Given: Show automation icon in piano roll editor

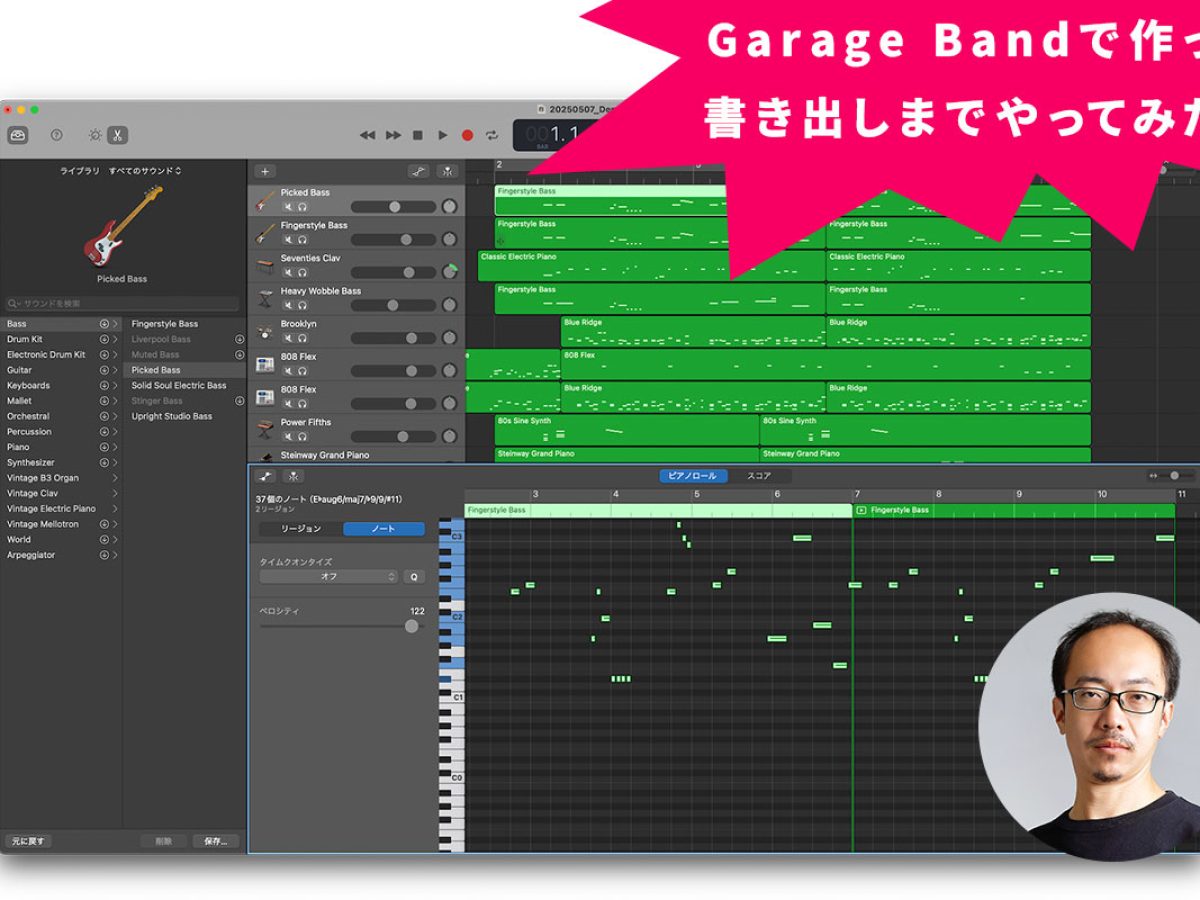Looking at the screenshot, I should pyautogui.click(x=266, y=476).
